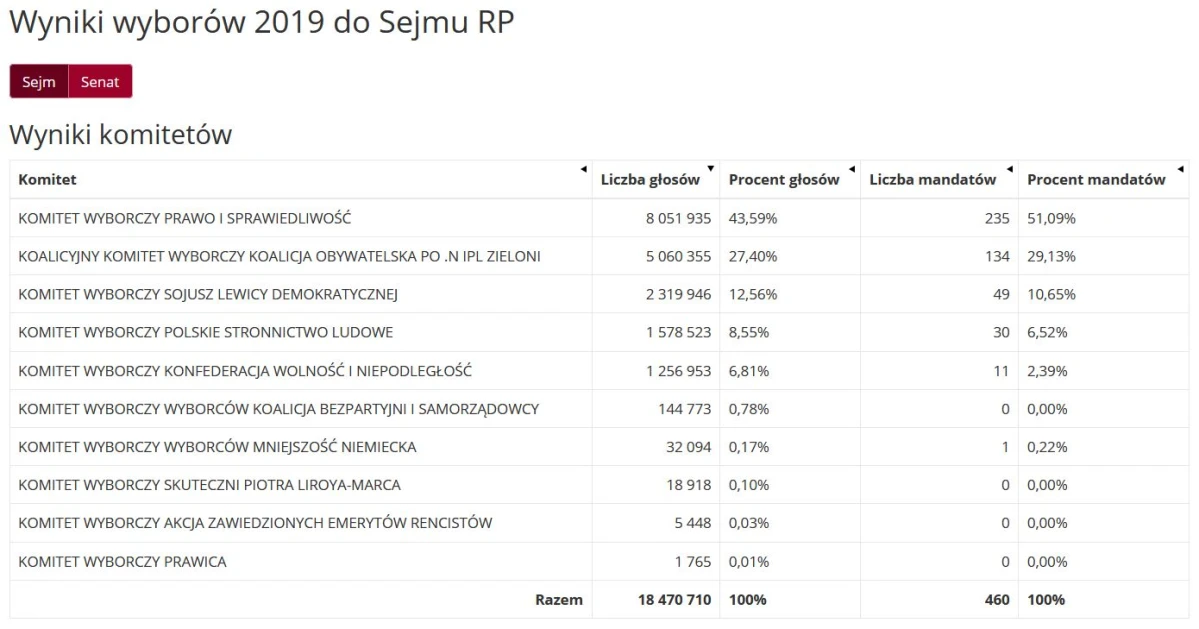Sort by Procent głosów arrow icon

pos(852,169)
